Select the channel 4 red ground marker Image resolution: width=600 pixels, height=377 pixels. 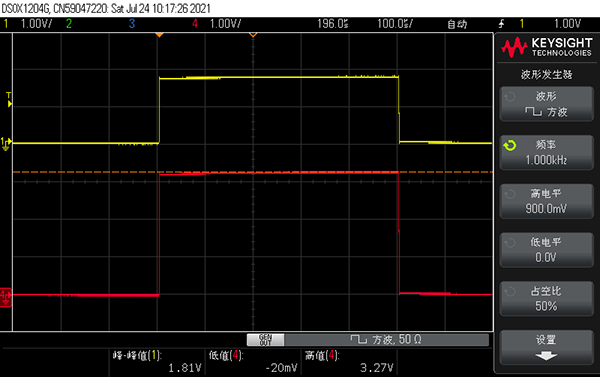pos(6,297)
